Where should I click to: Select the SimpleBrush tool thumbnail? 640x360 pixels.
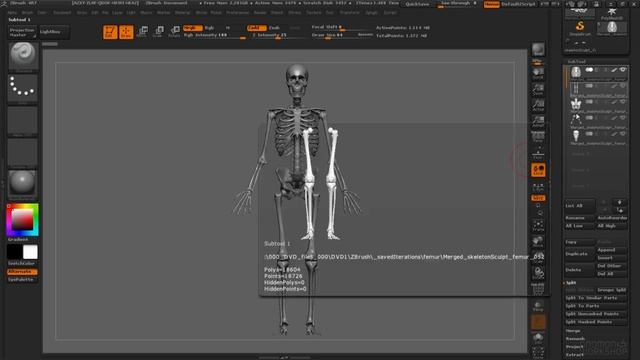click(580, 28)
